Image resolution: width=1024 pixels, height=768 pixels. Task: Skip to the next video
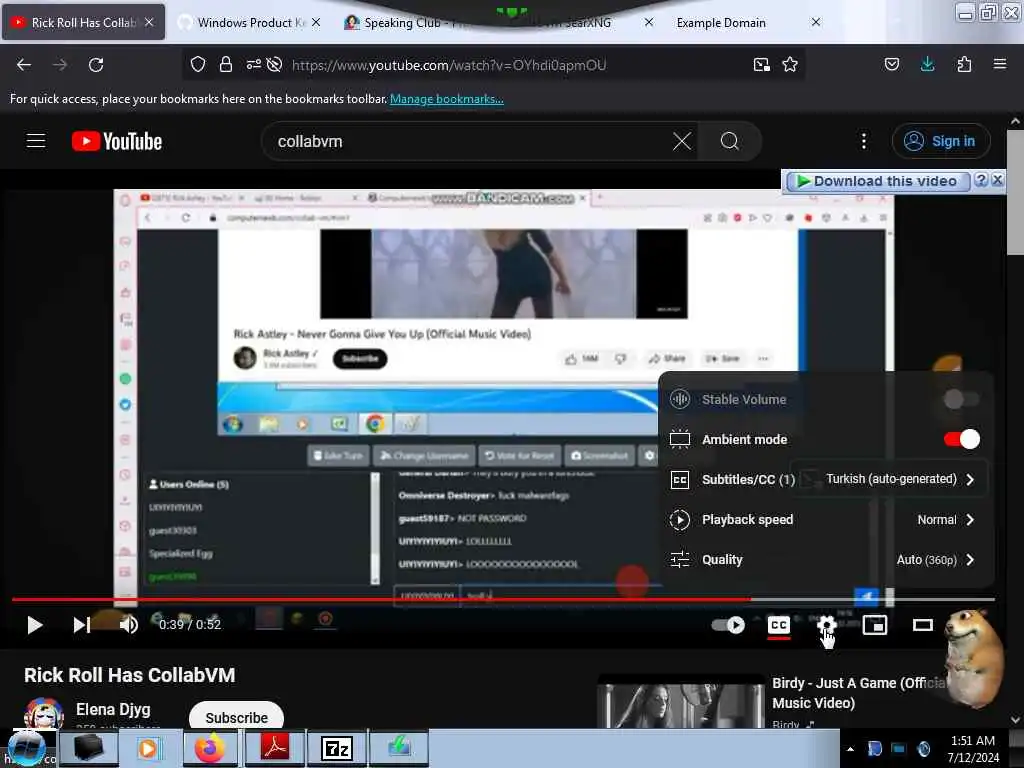click(82, 625)
